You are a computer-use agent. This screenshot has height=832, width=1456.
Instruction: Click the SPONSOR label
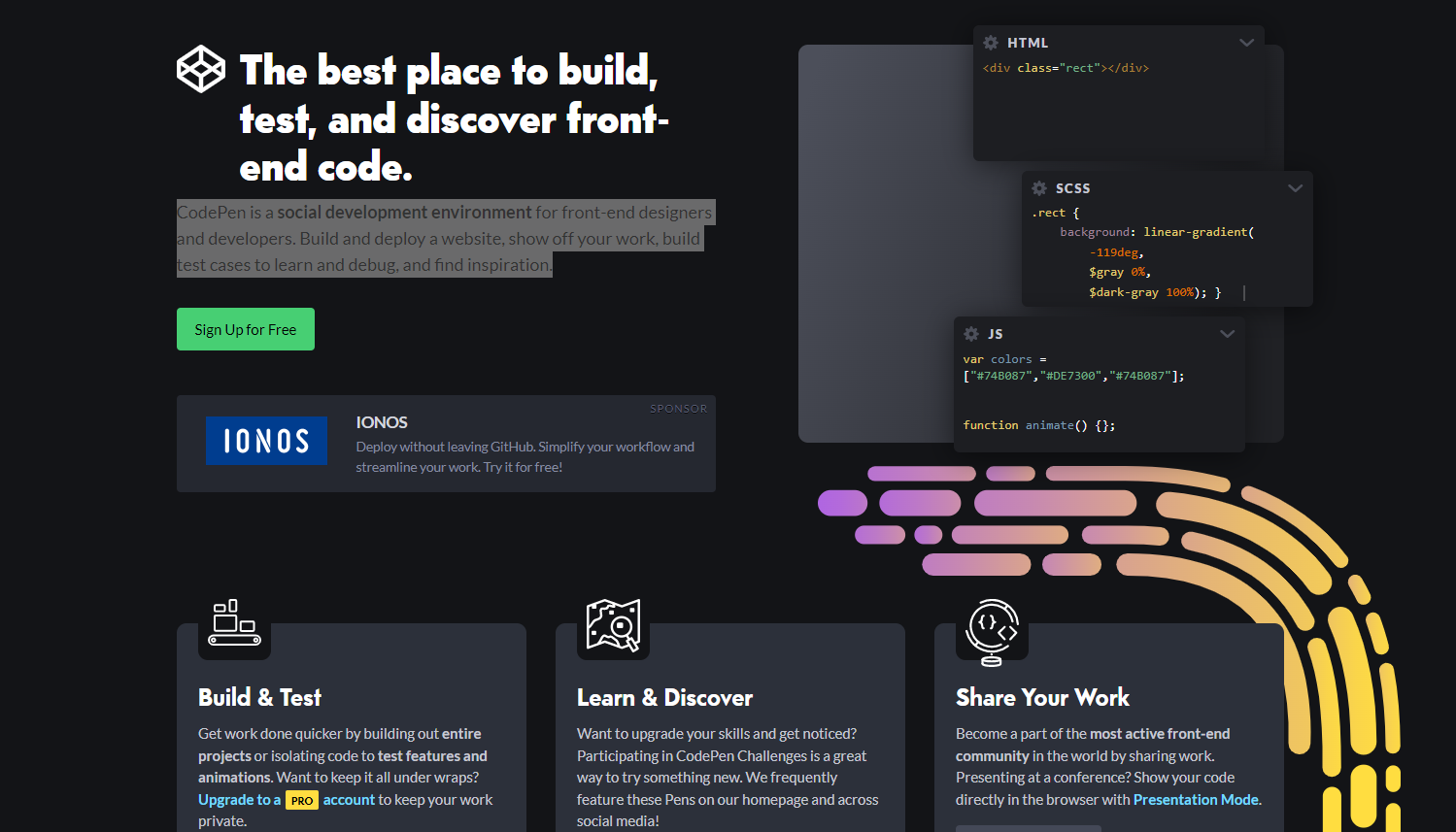pos(678,409)
